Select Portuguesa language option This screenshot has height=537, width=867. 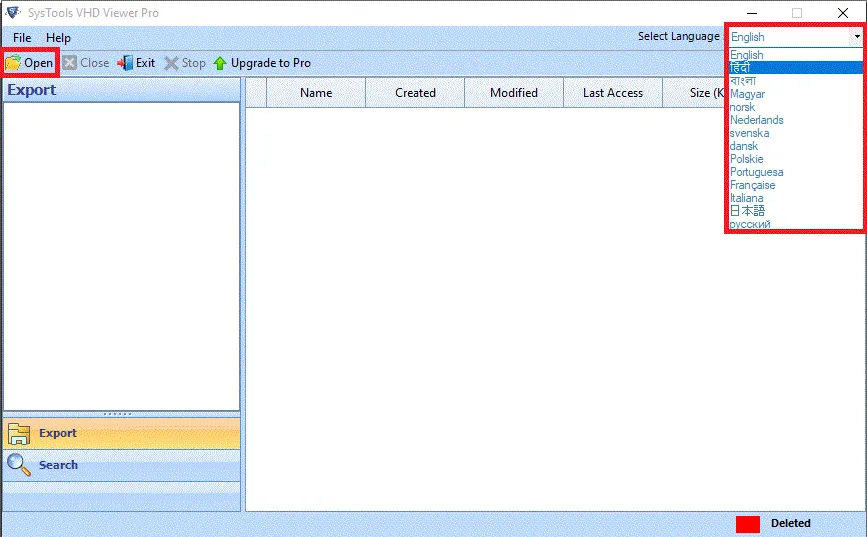(796, 172)
